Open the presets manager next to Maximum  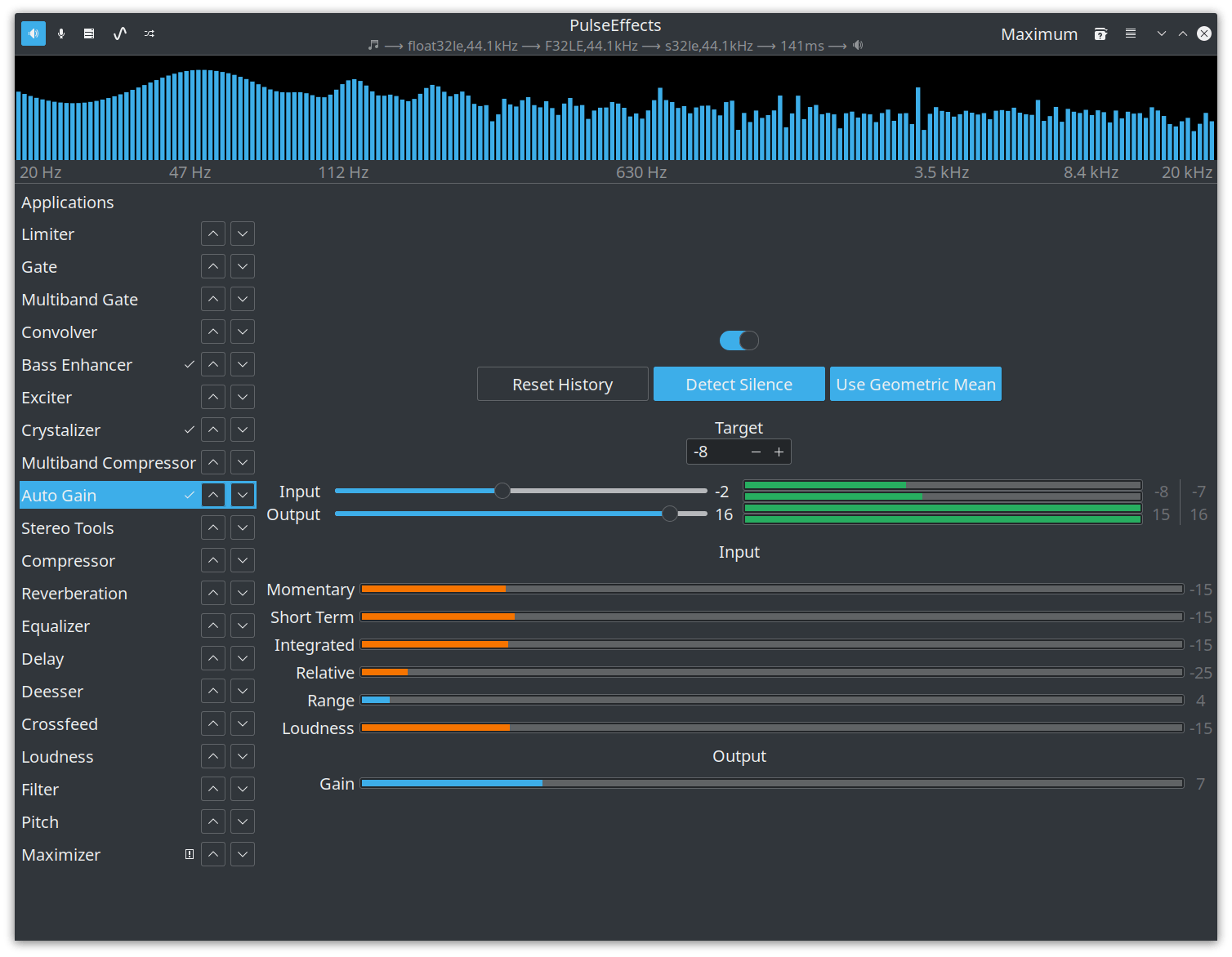pos(1100,33)
